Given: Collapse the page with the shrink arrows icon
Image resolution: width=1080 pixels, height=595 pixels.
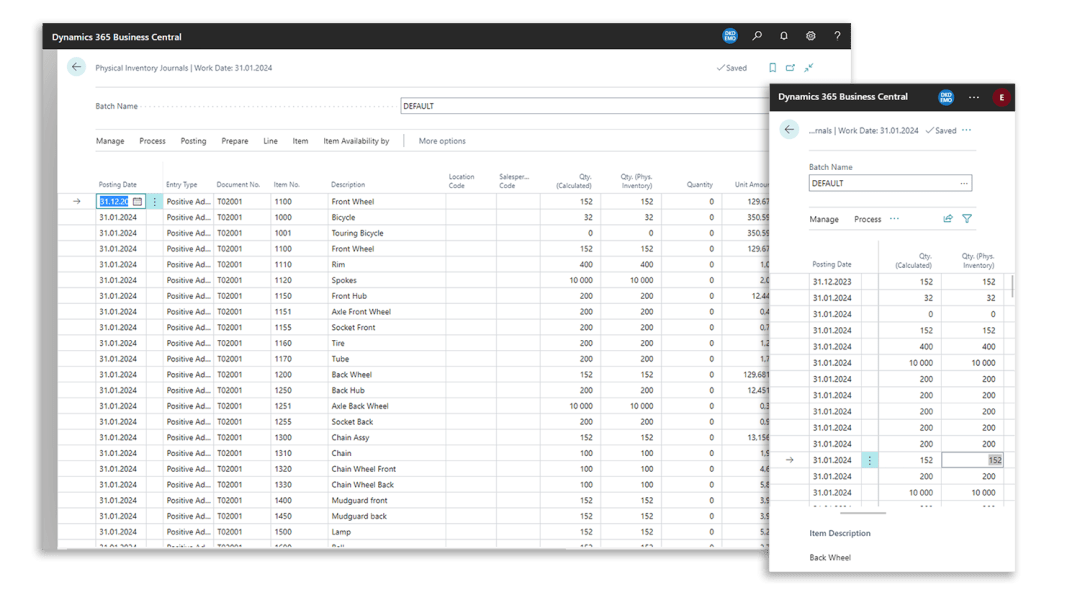Looking at the screenshot, I should click(808, 68).
